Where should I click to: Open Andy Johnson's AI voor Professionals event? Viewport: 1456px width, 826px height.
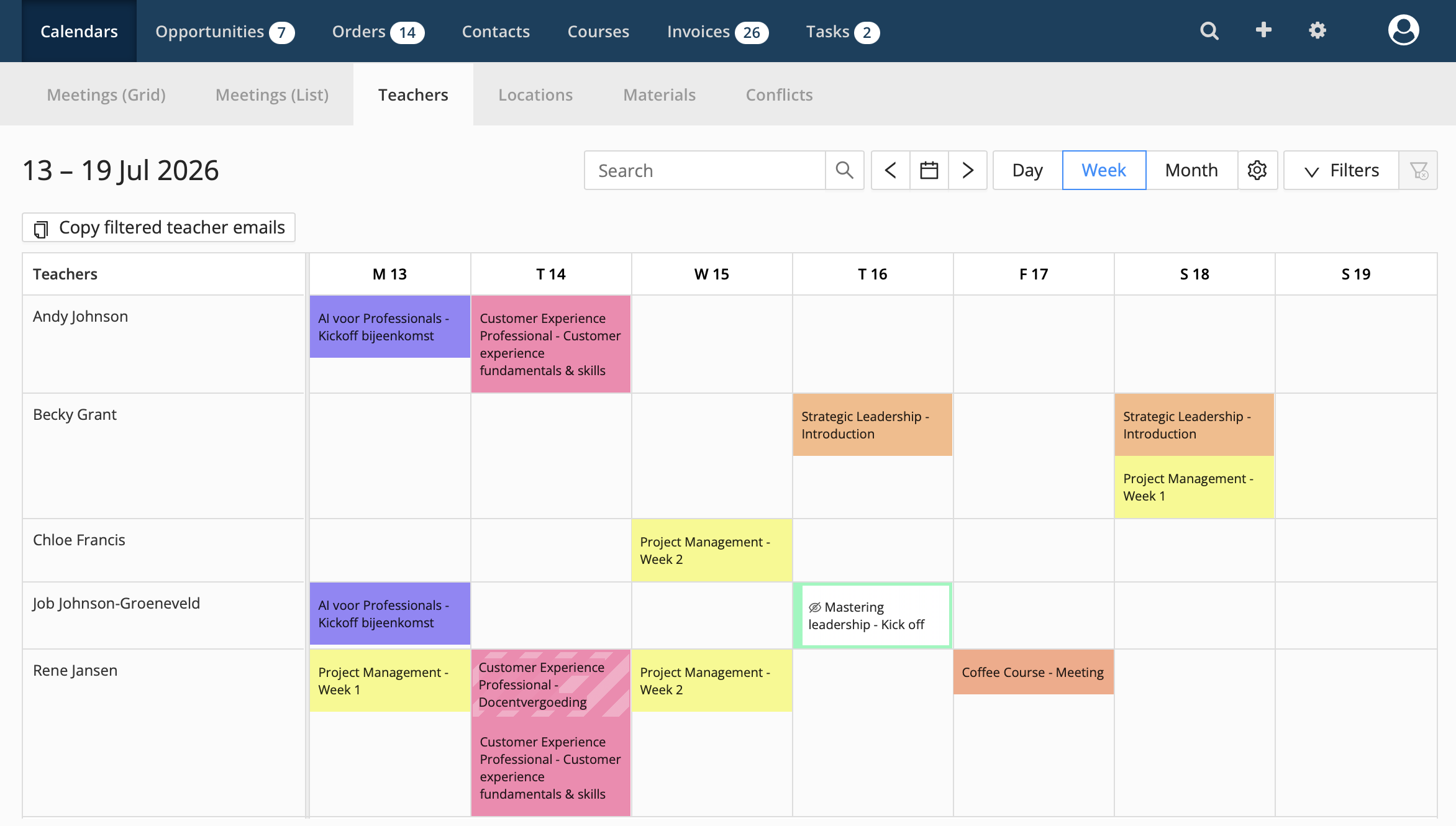tap(389, 327)
